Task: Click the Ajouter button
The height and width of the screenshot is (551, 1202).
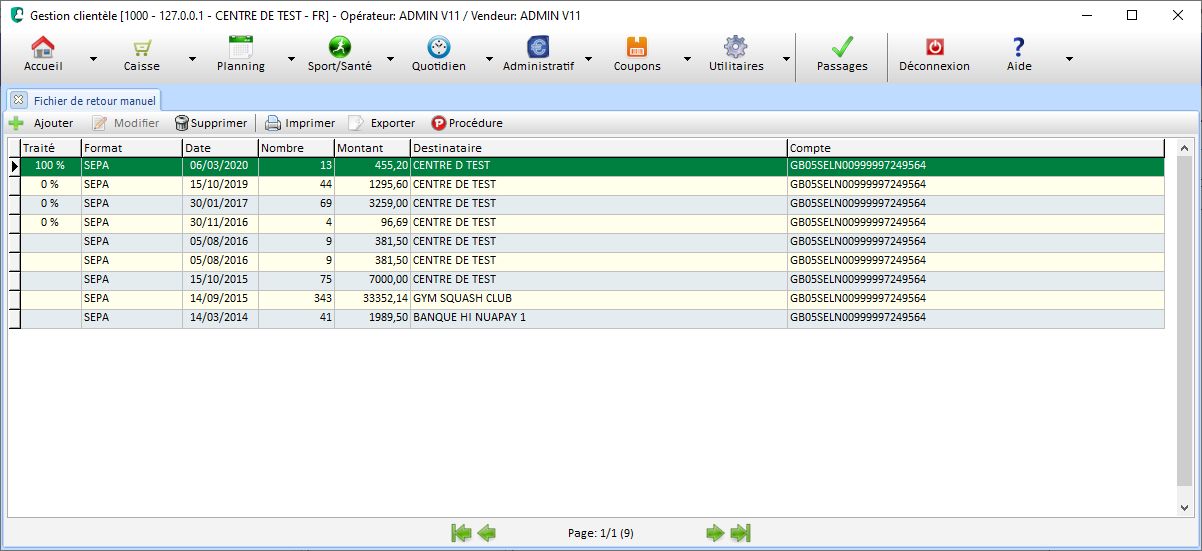Action: coord(42,123)
